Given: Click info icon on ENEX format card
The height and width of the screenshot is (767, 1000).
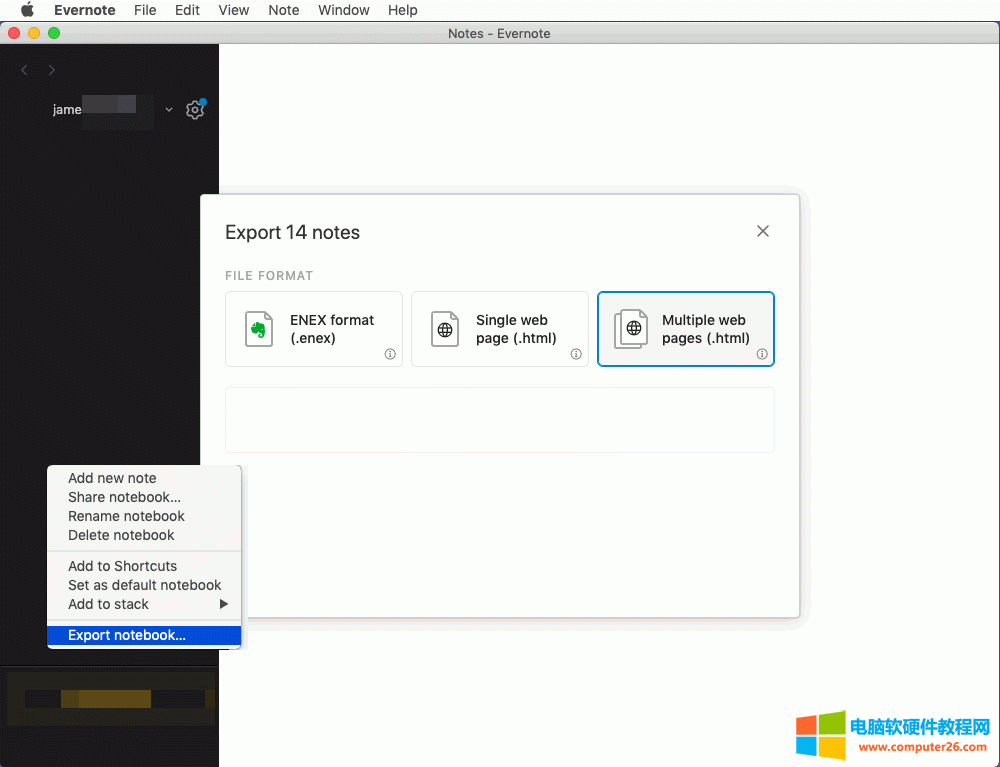Looking at the screenshot, I should click(x=390, y=354).
